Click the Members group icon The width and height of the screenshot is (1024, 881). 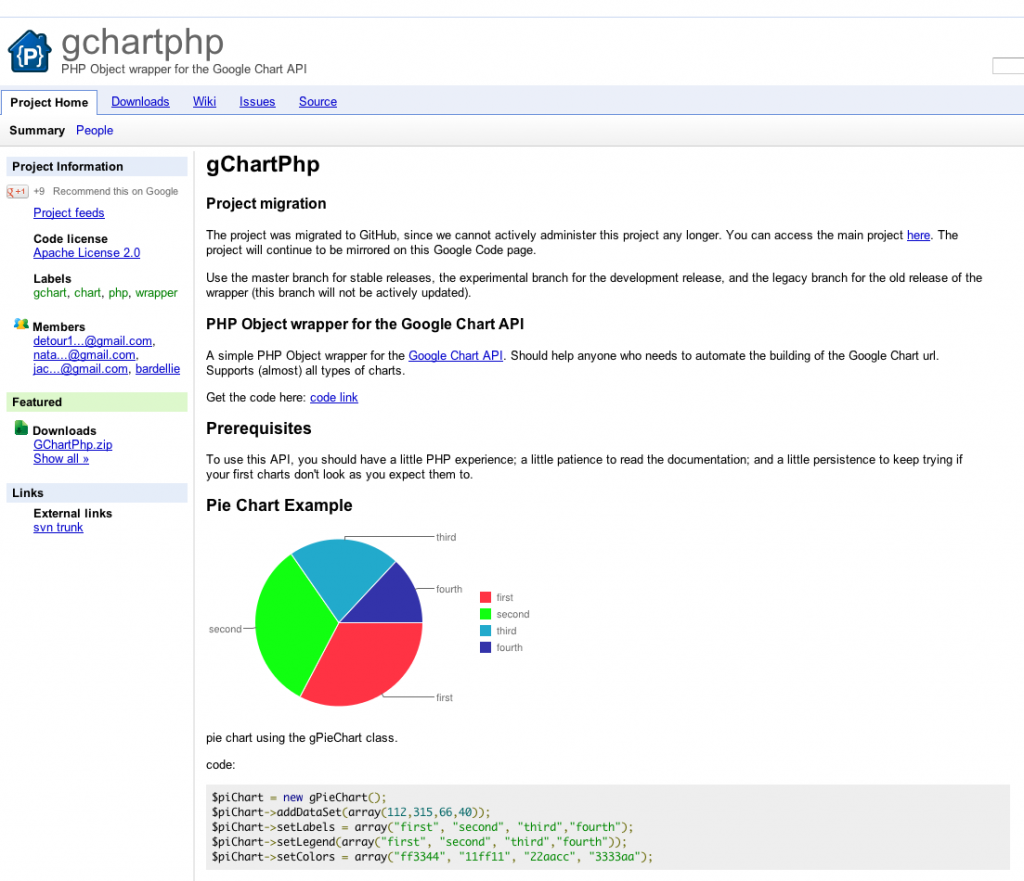point(23,324)
